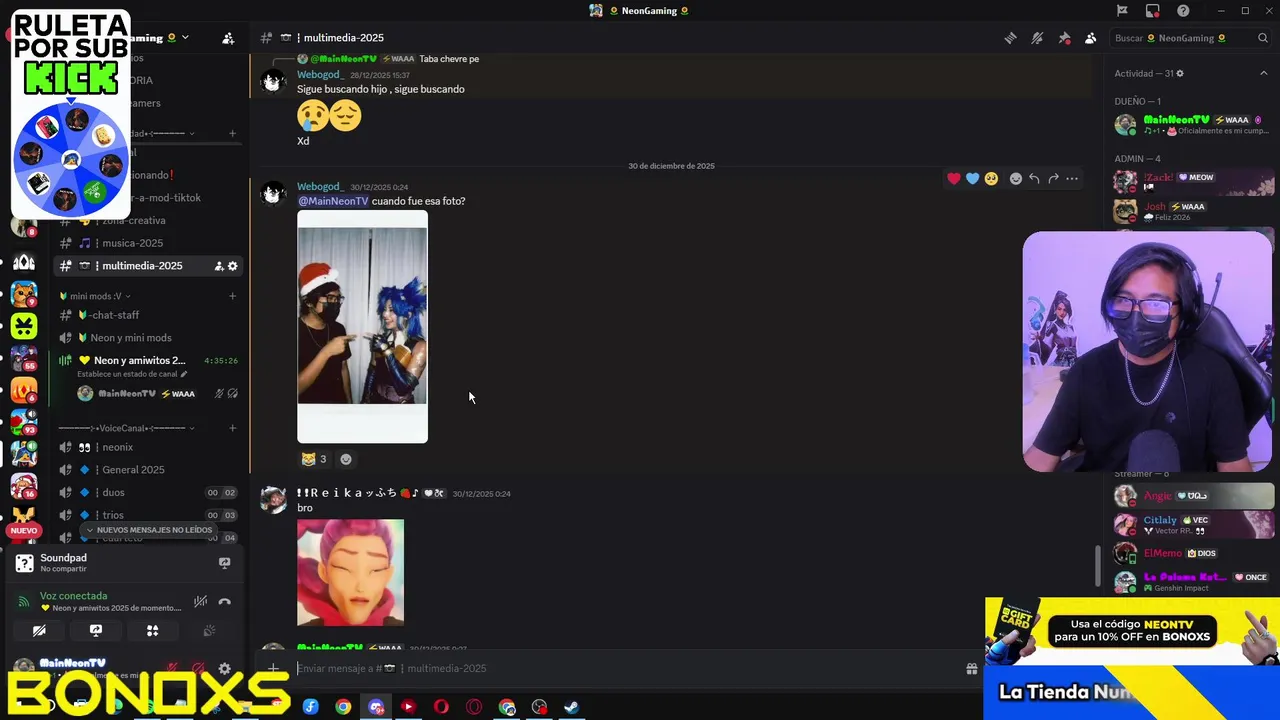Open Josh admin member entry
The height and width of the screenshot is (720, 1280).
(1194, 211)
